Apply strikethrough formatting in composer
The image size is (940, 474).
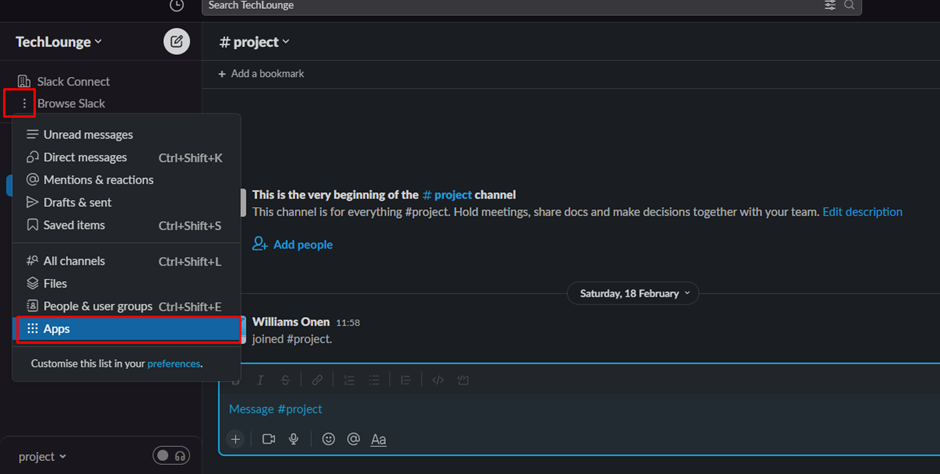coord(285,380)
